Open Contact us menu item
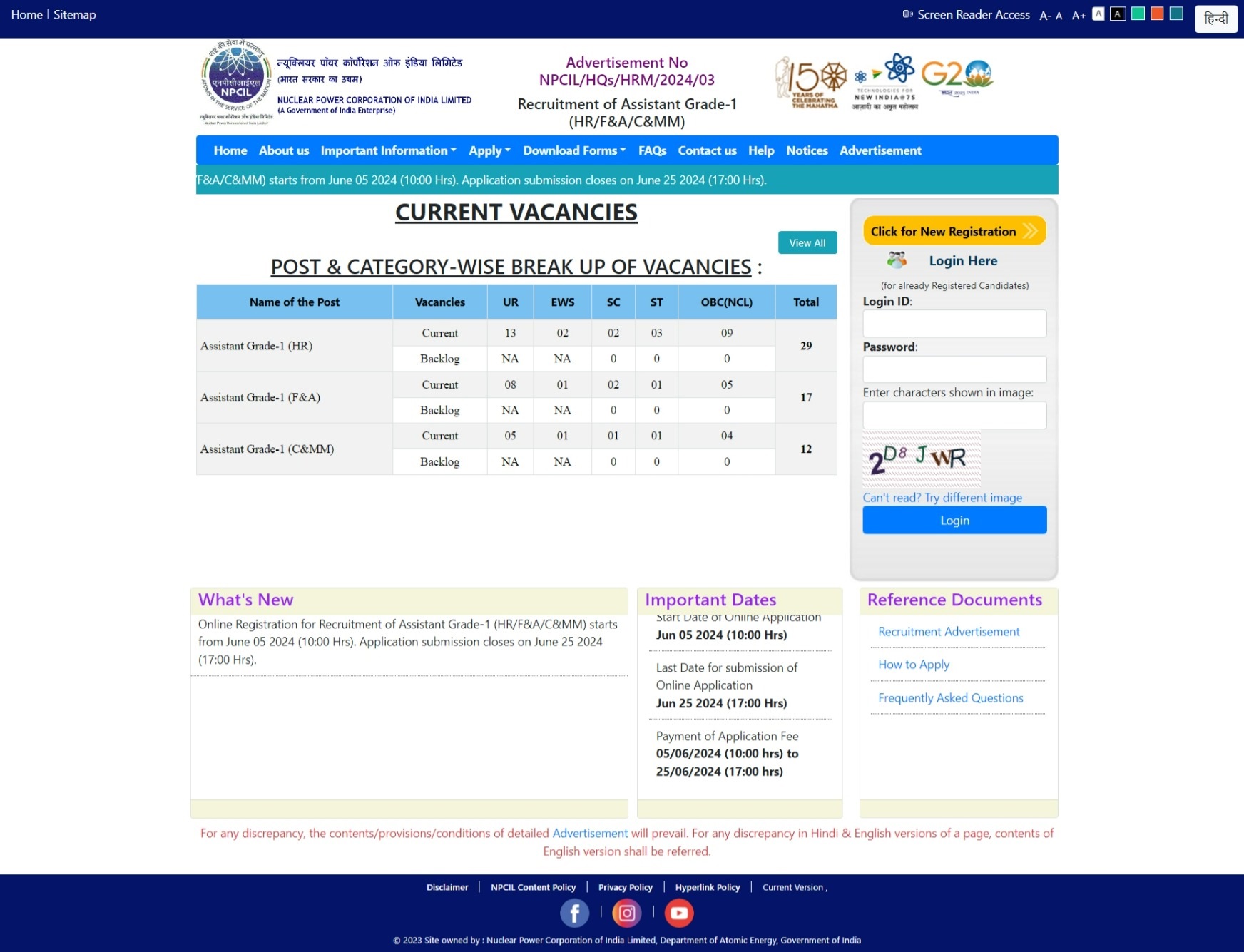This screenshot has height=952, width=1244. click(x=707, y=150)
